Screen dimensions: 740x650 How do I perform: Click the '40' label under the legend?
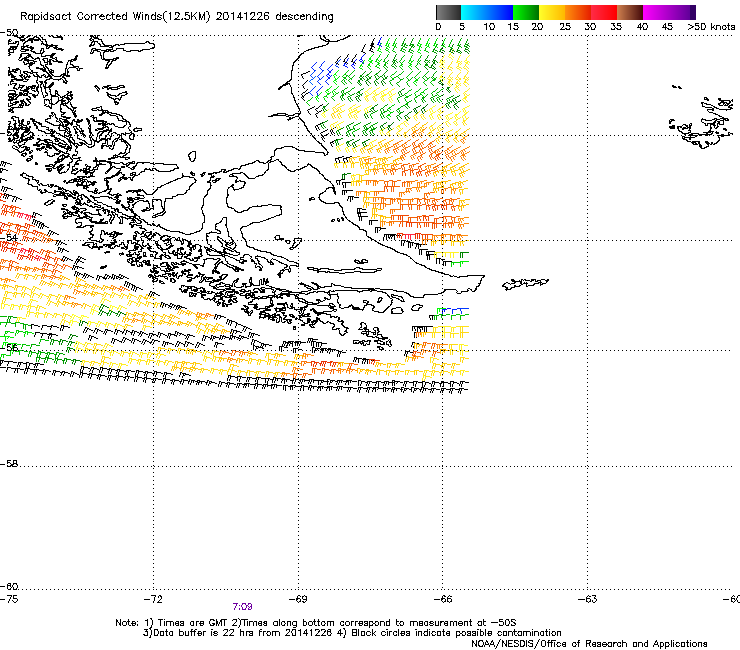(642, 26)
